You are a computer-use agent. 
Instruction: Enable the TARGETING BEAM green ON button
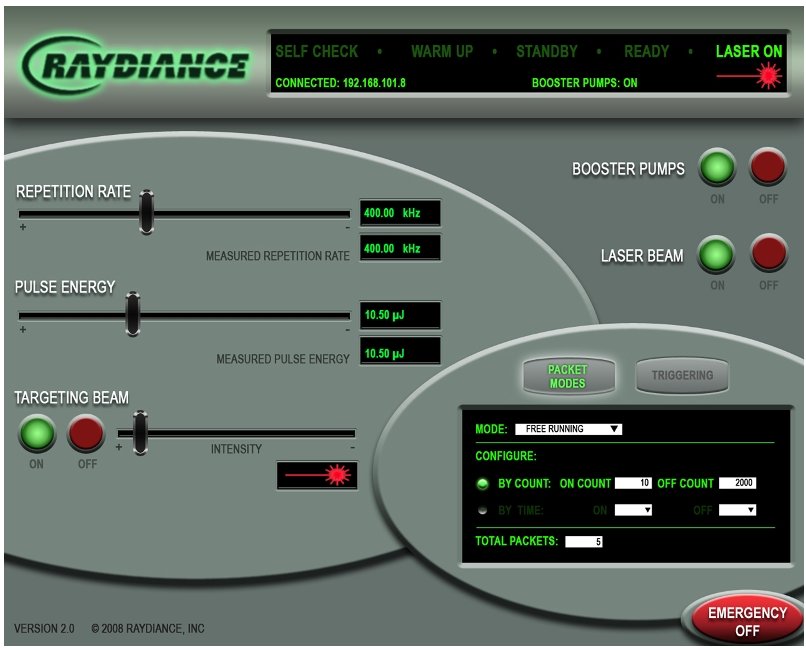click(39, 435)
